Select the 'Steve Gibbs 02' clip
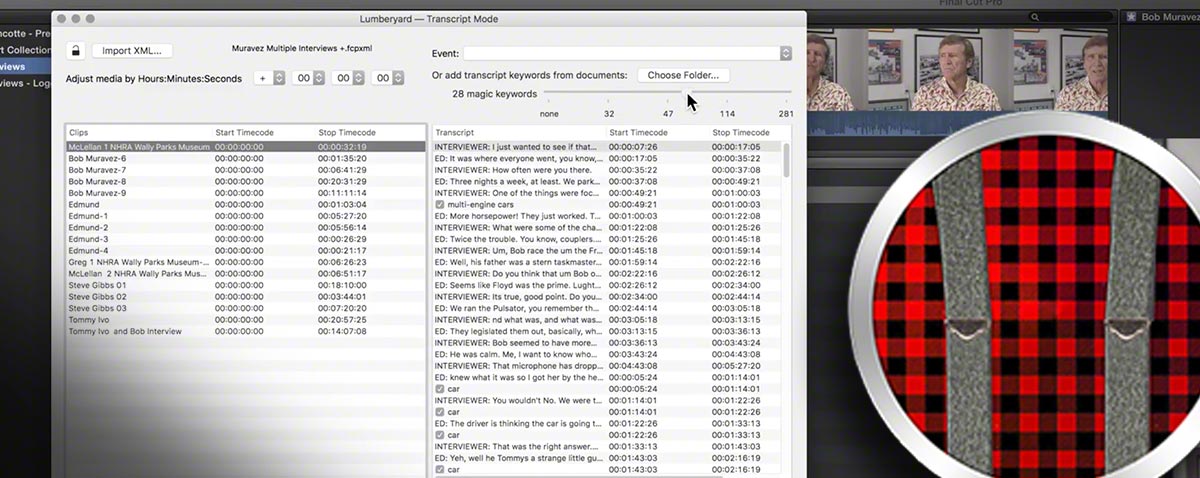The height and width of the screenshot is (478, 1200). [245, 296]
